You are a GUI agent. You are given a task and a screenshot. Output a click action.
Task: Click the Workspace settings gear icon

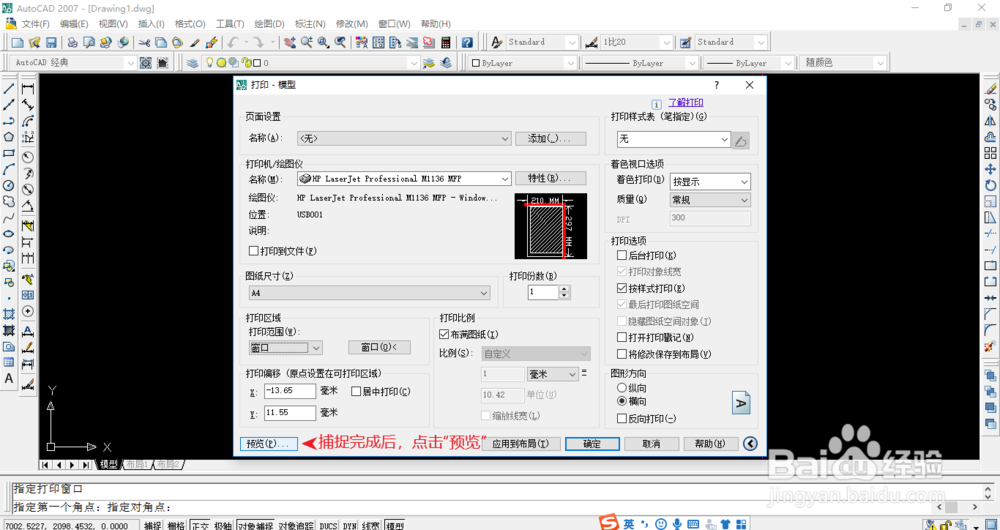(145, 63)
